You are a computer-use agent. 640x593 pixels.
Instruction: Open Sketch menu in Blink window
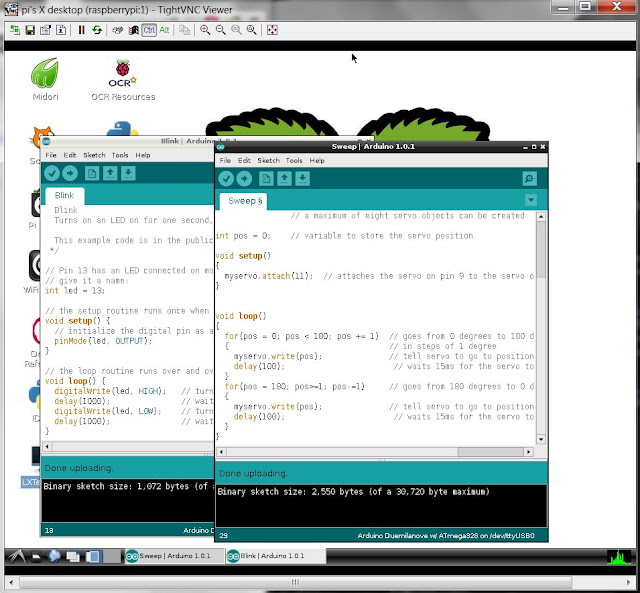[x=94, y=155]
